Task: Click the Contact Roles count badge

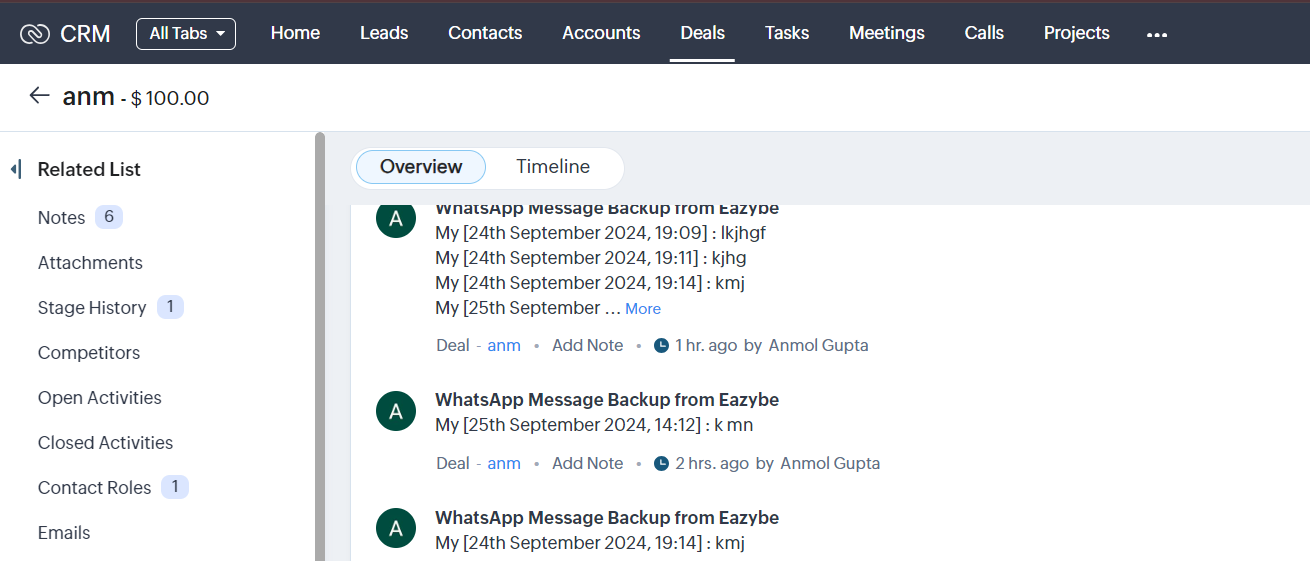Action: [x=175, y=487]
